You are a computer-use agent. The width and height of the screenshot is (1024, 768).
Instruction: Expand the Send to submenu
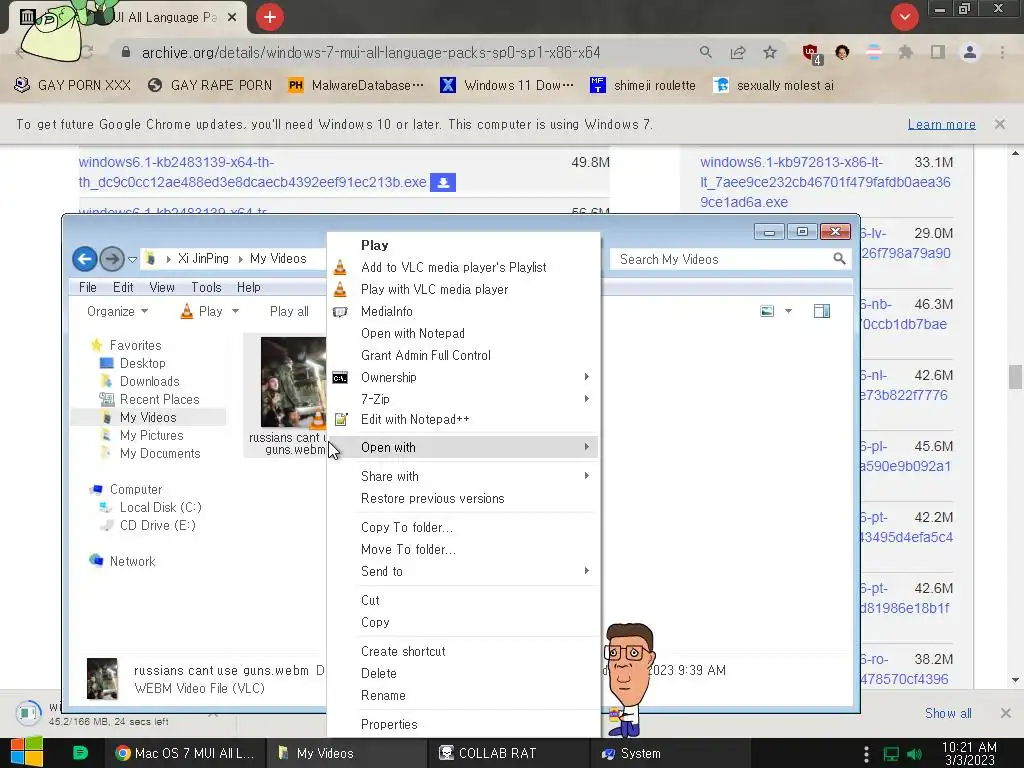pyautogui.click(x=463, y=571)
